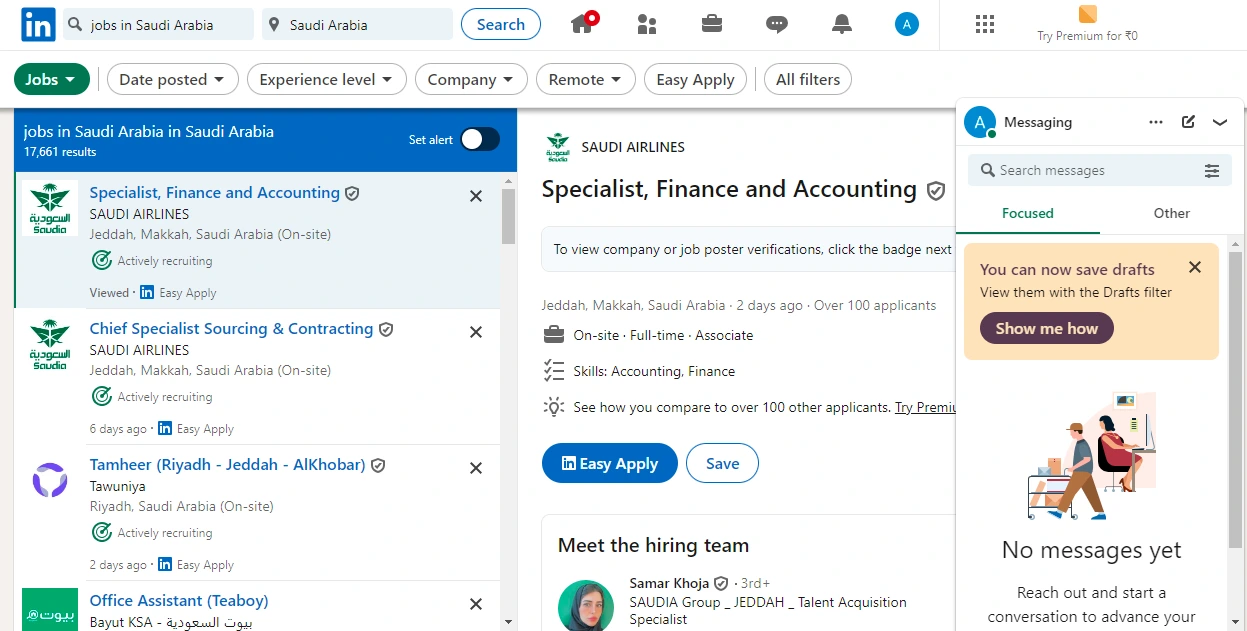Image resolution: width=1247 pixels, height=631 pixels.
Task: Open message filter options icon
Action: pyautogui.click(x=1212, y=171)
